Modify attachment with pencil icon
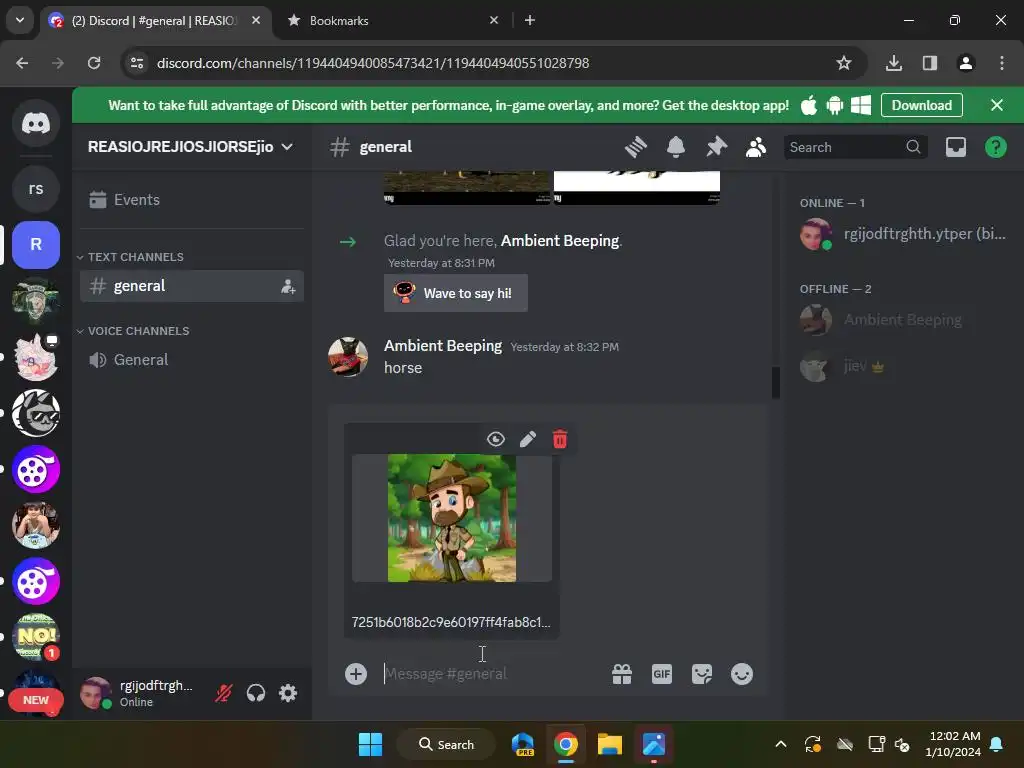This screenshot has width=1024, height=768. tap(528, 439)
